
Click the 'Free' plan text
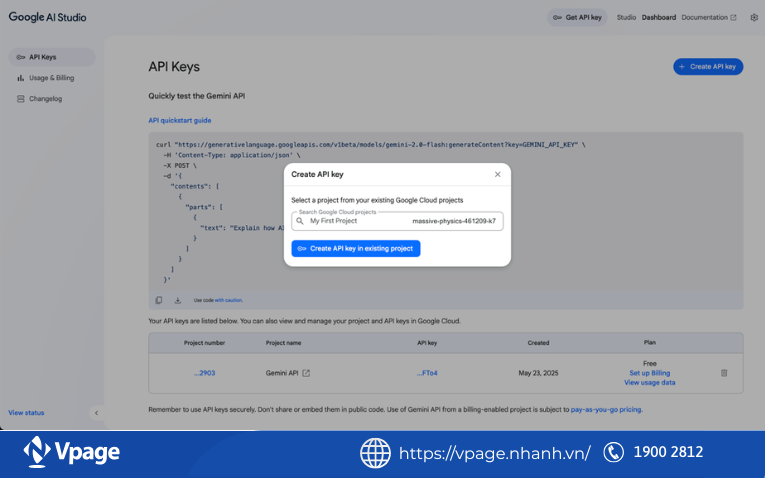(649, 363)
